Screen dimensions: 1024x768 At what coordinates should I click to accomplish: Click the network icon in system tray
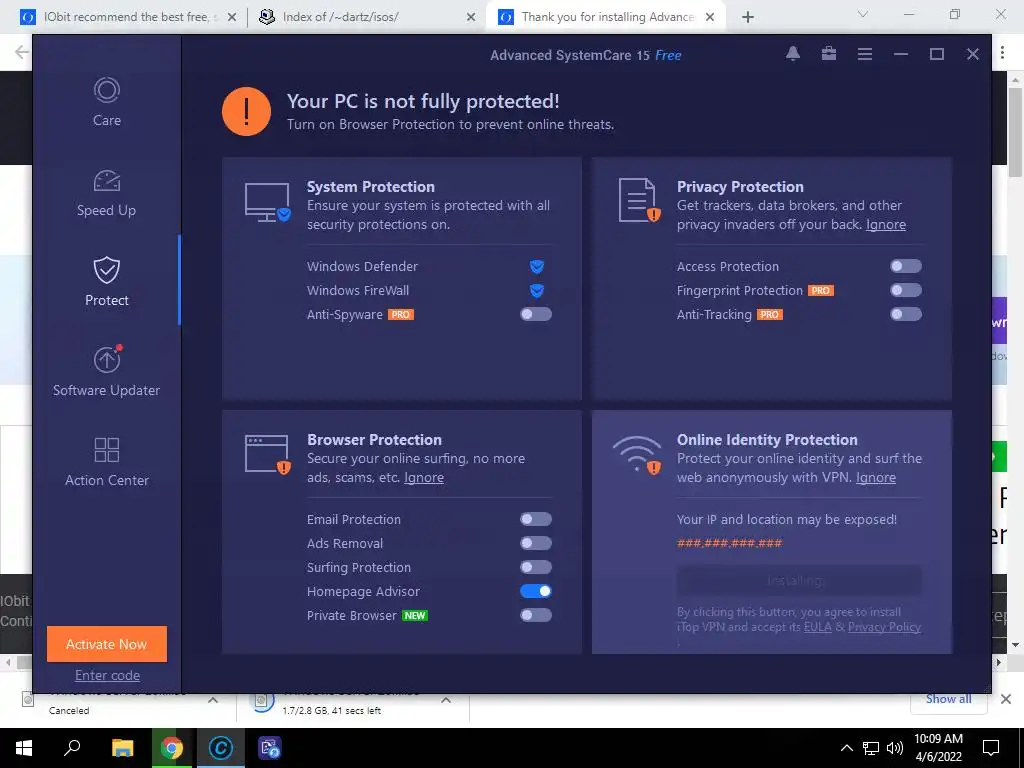[x=871, y=748]
